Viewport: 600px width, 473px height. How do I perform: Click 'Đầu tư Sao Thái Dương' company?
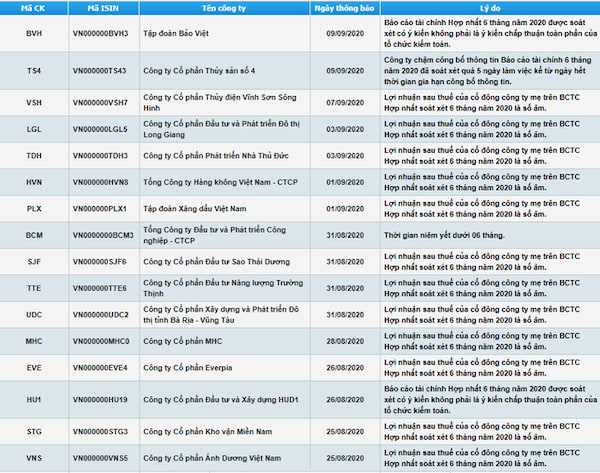tap(217, 262)
